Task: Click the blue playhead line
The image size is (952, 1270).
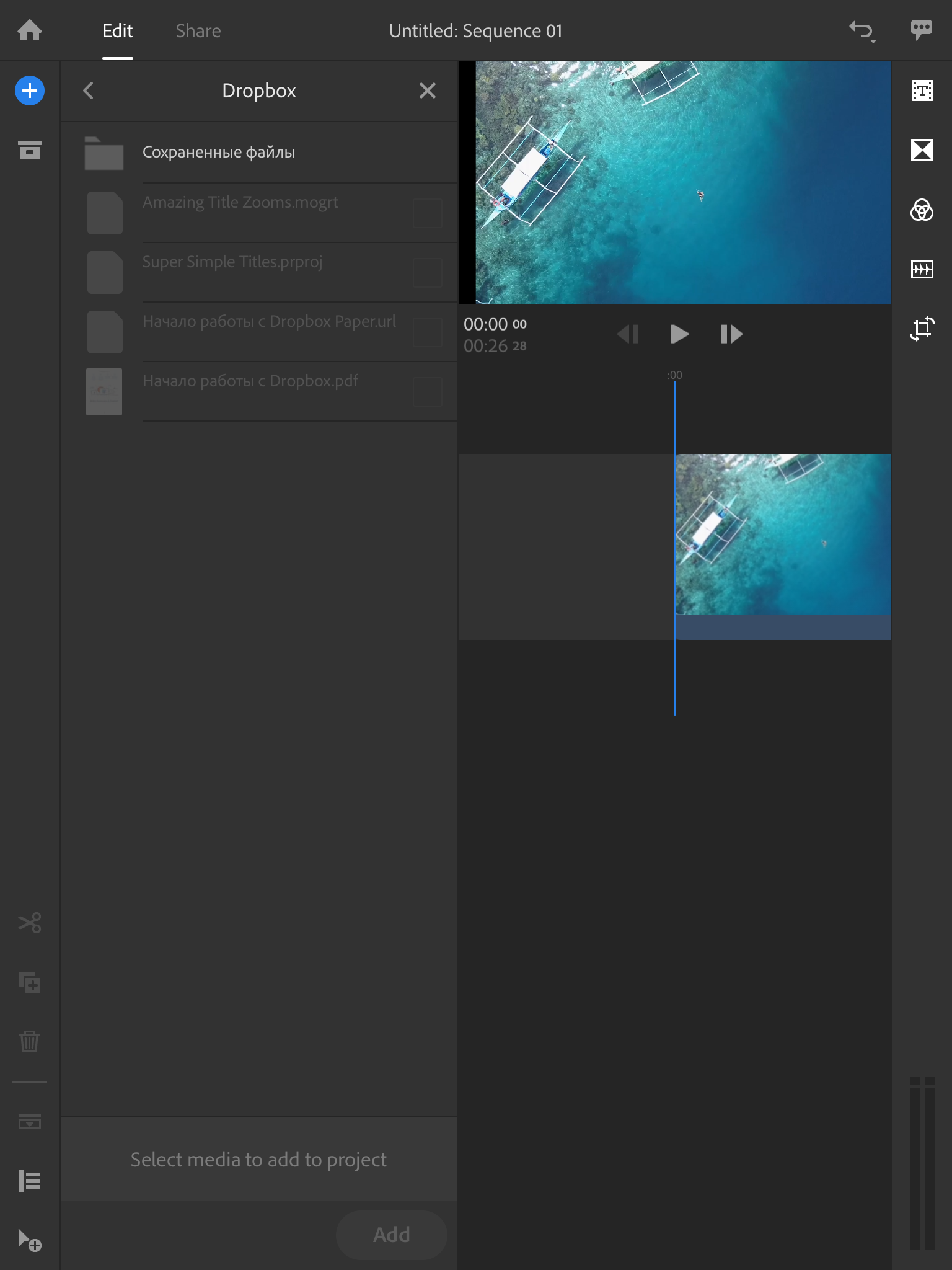Action: [675, 548]
